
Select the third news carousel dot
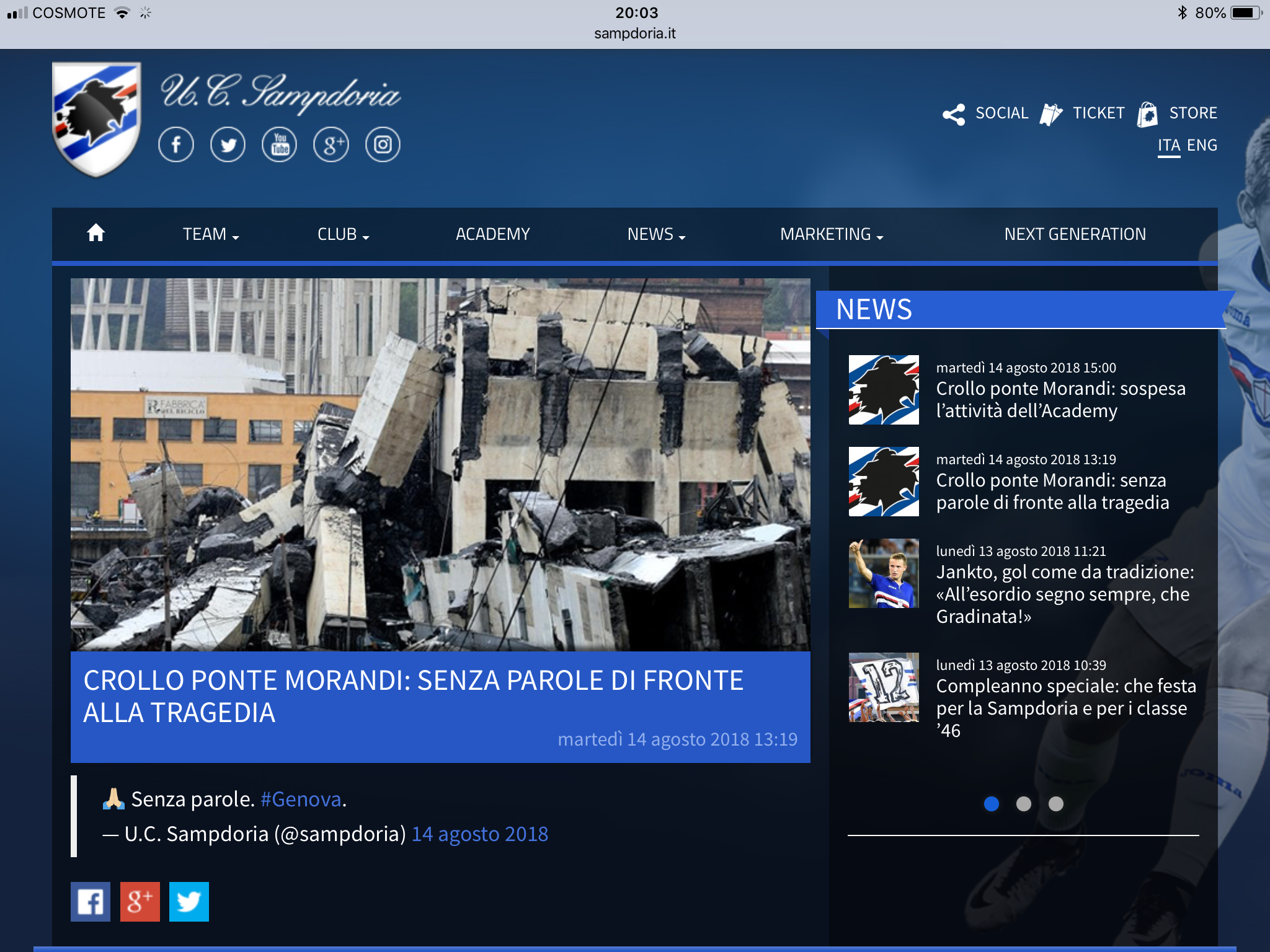point(1056,804)
